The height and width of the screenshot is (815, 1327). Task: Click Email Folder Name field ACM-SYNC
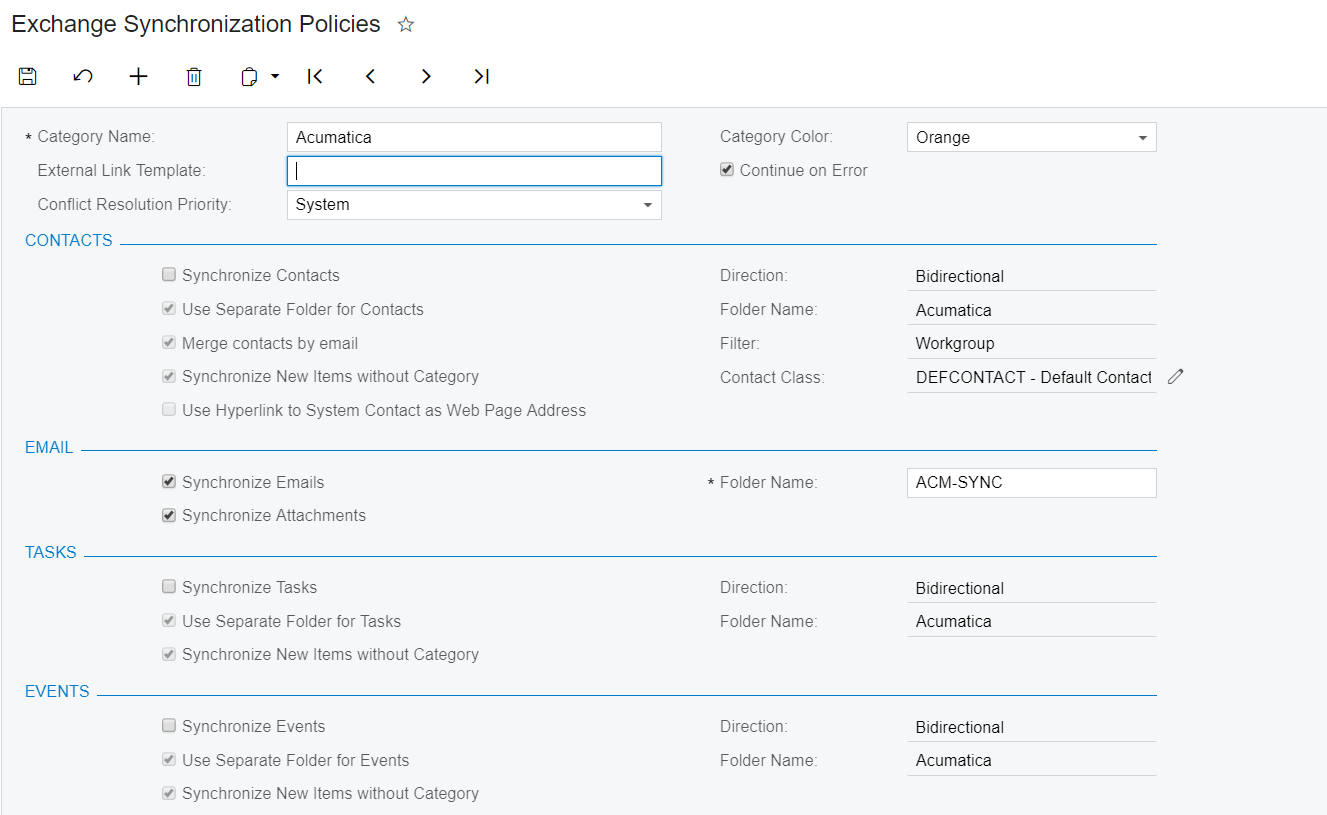tap(1031, 483)
